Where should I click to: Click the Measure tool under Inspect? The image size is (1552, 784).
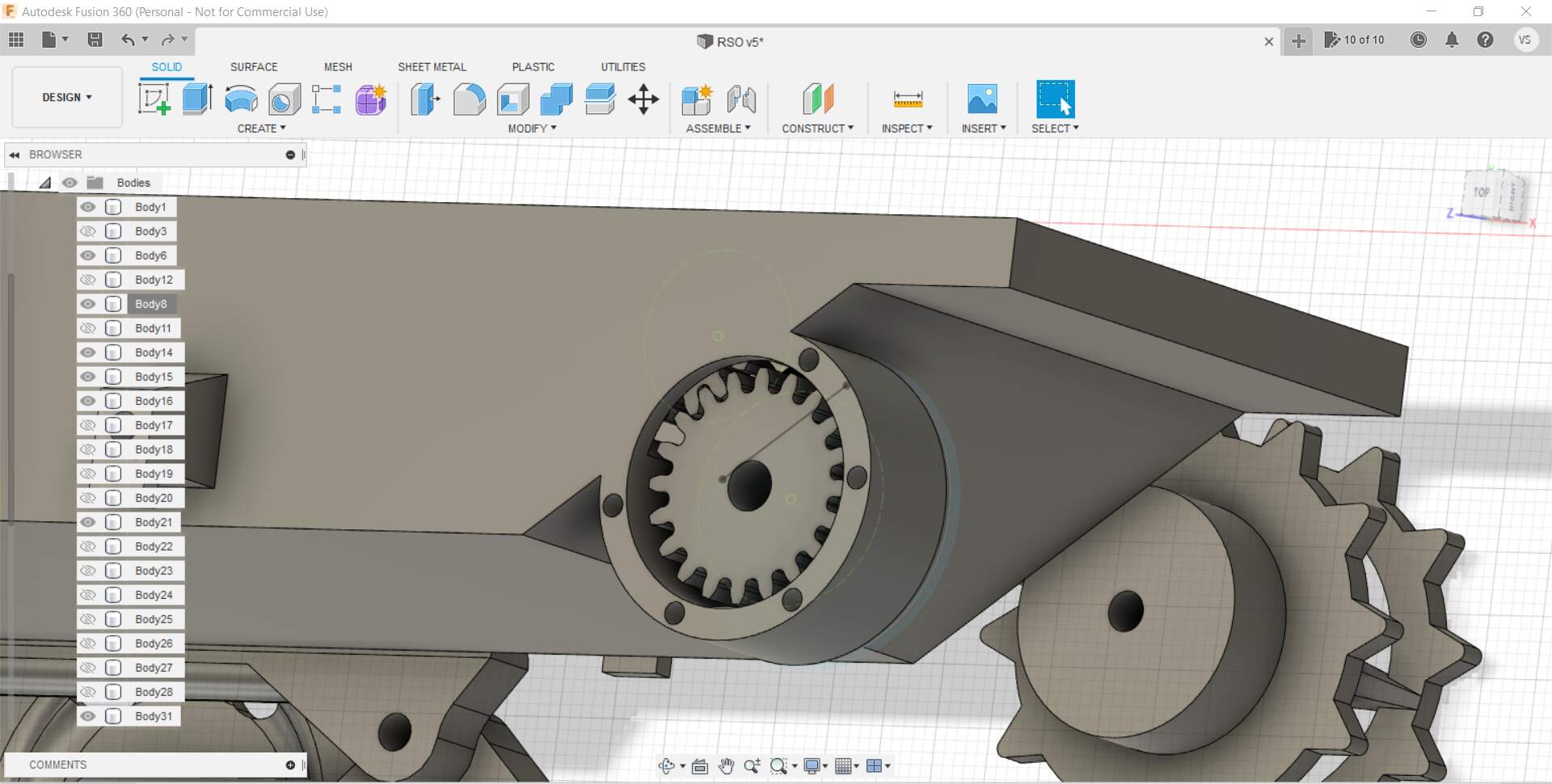coord(908,99)
